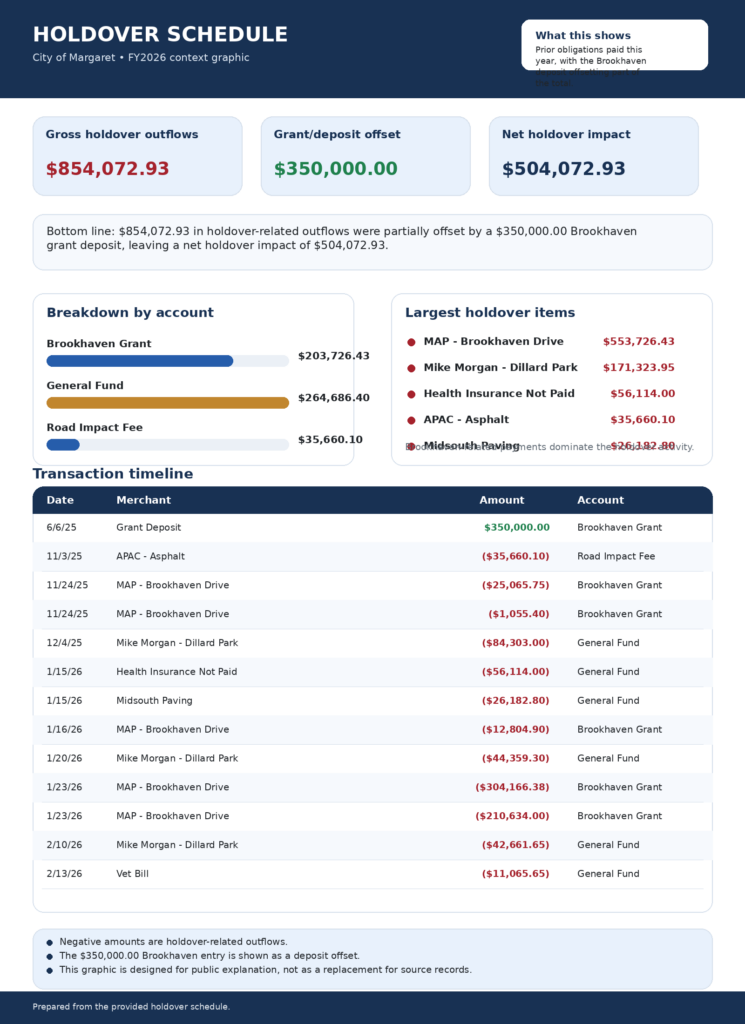Click the Road Impact Fee progress bar
Image resolution: width=745 pixels, height=1024 pixels.
click(x=63, y=445)
